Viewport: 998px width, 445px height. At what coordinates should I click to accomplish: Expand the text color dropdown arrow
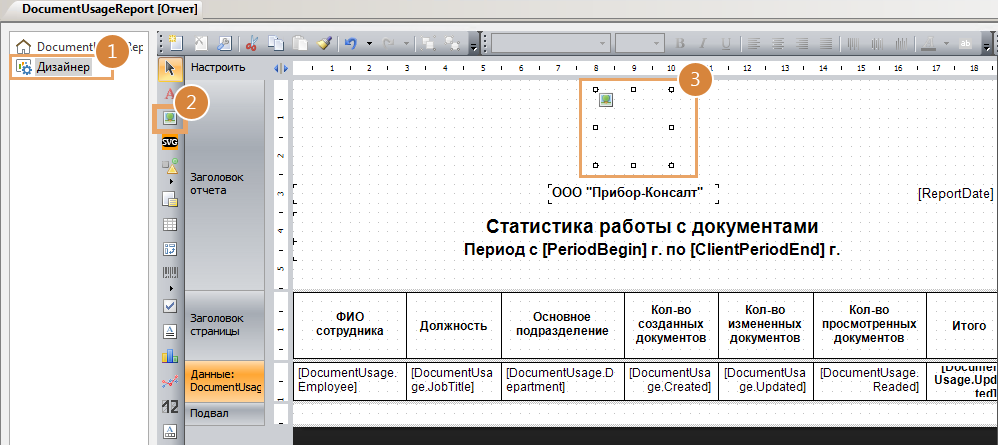tap(944, 44)
